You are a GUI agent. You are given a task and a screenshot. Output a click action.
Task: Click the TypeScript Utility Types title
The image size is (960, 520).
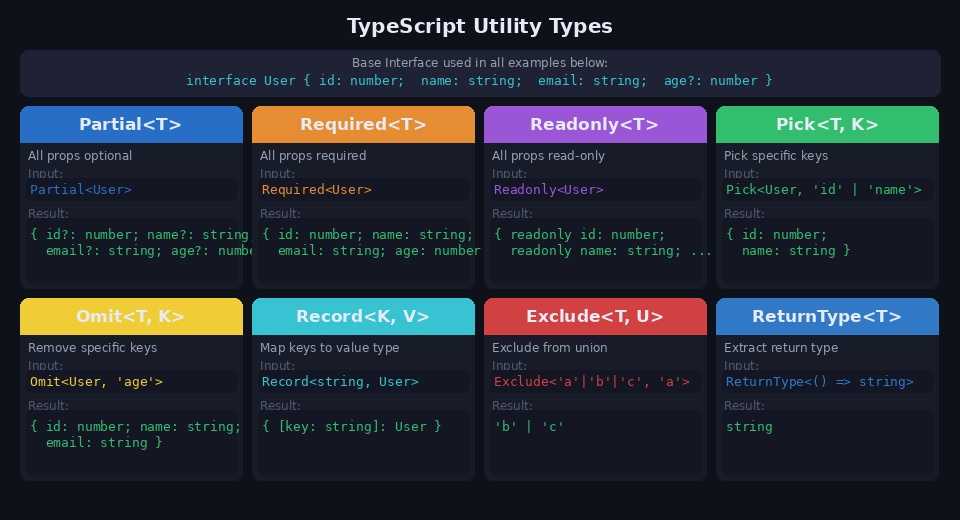(x=480, y=26)
